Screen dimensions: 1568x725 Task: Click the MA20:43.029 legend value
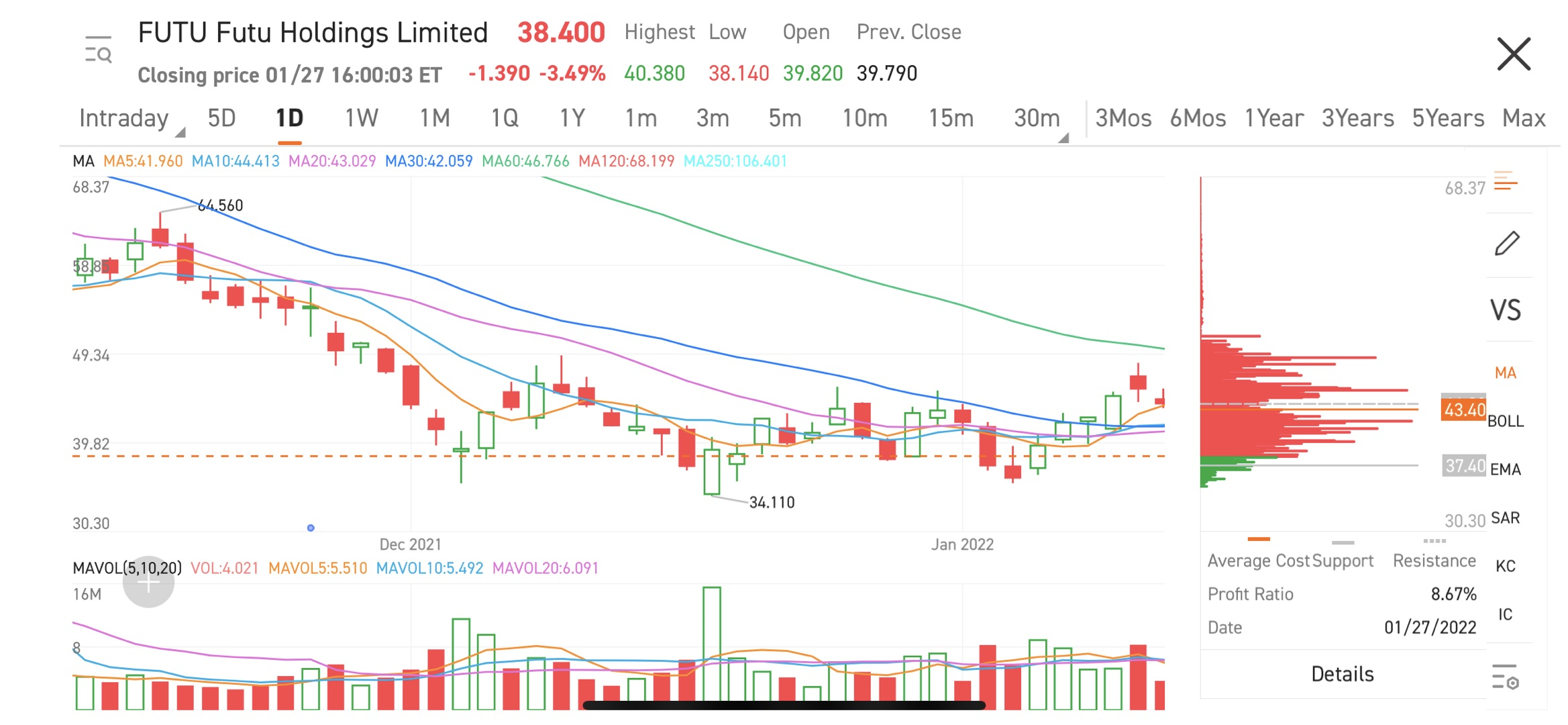332,161
